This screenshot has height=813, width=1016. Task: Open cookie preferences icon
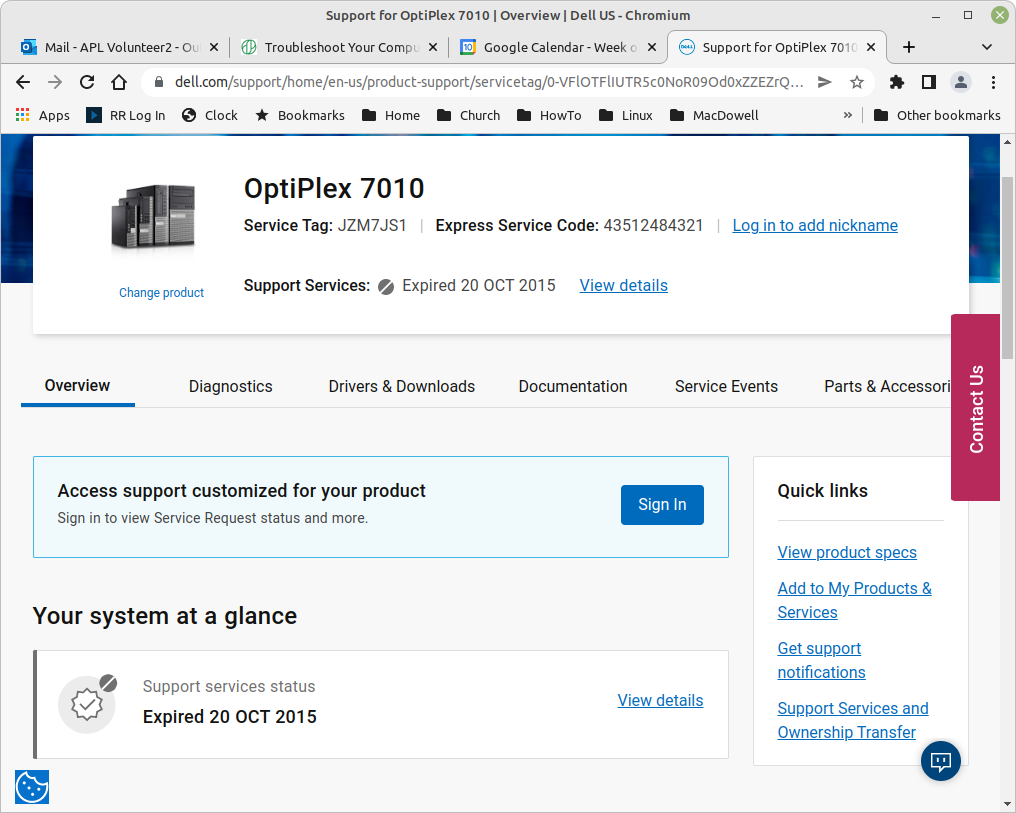coord(32,786)
